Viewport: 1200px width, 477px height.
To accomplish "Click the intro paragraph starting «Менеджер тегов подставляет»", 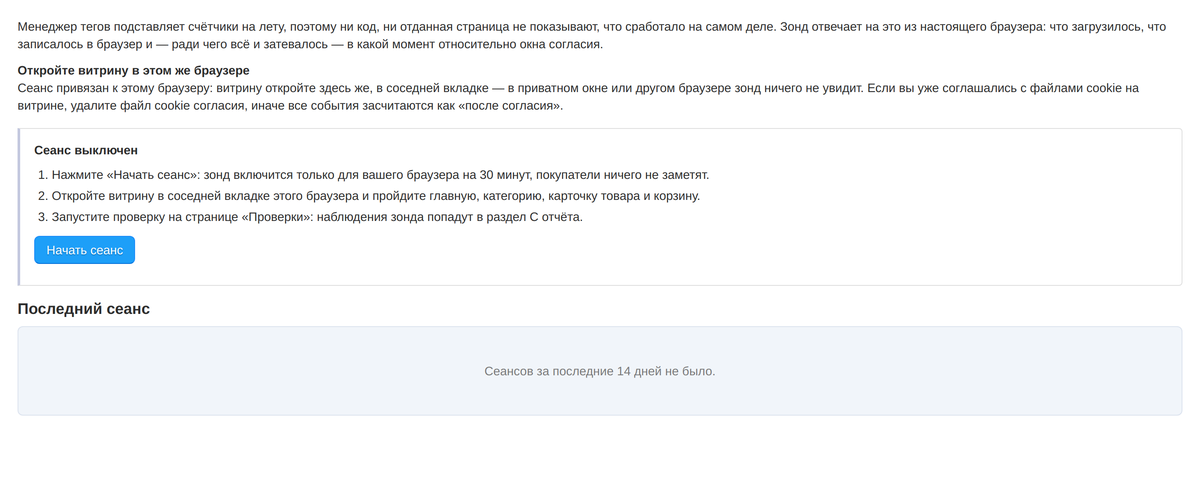I will pos(592,36).
